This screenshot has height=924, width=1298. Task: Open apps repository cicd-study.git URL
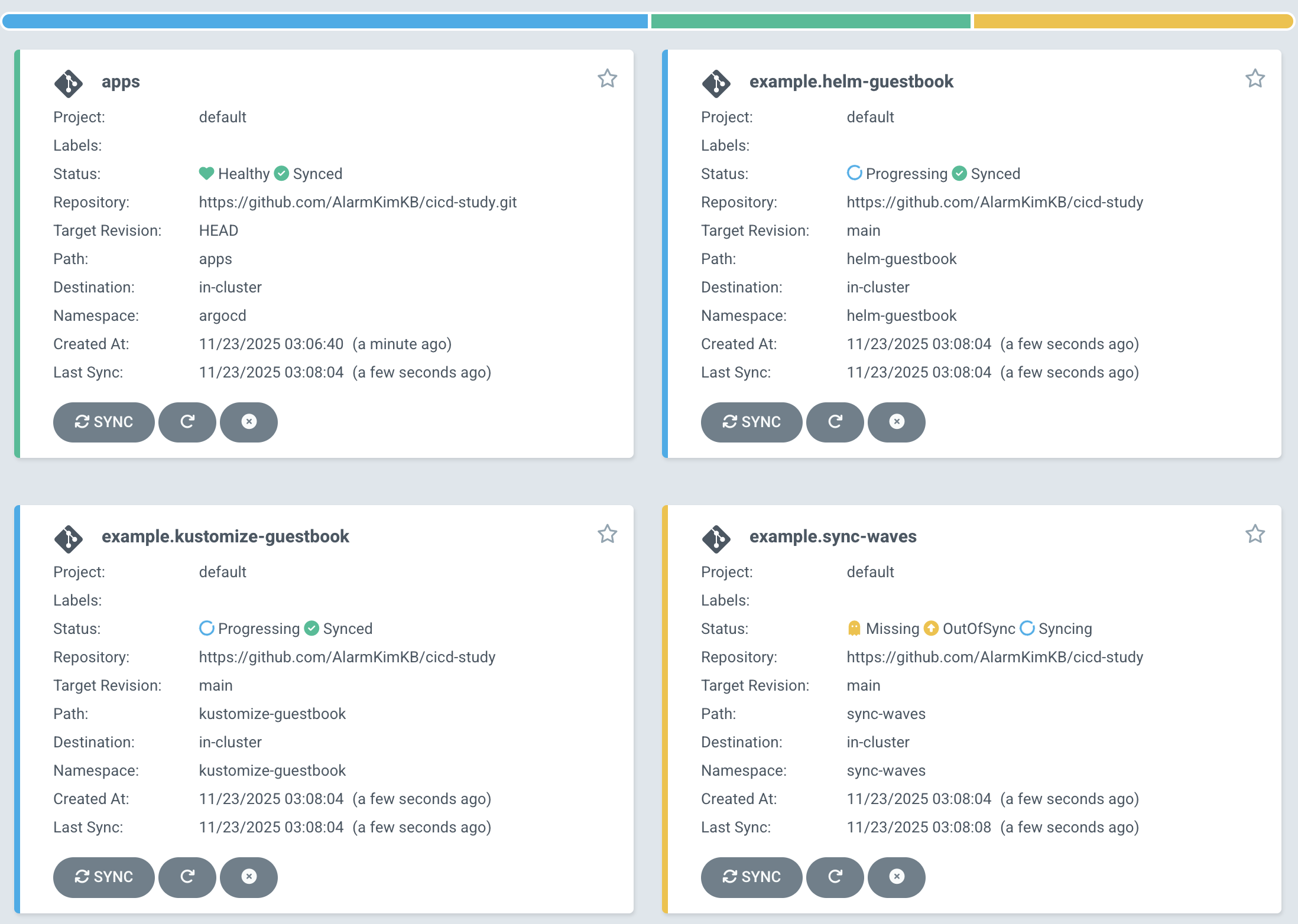(x=358, y=202)
